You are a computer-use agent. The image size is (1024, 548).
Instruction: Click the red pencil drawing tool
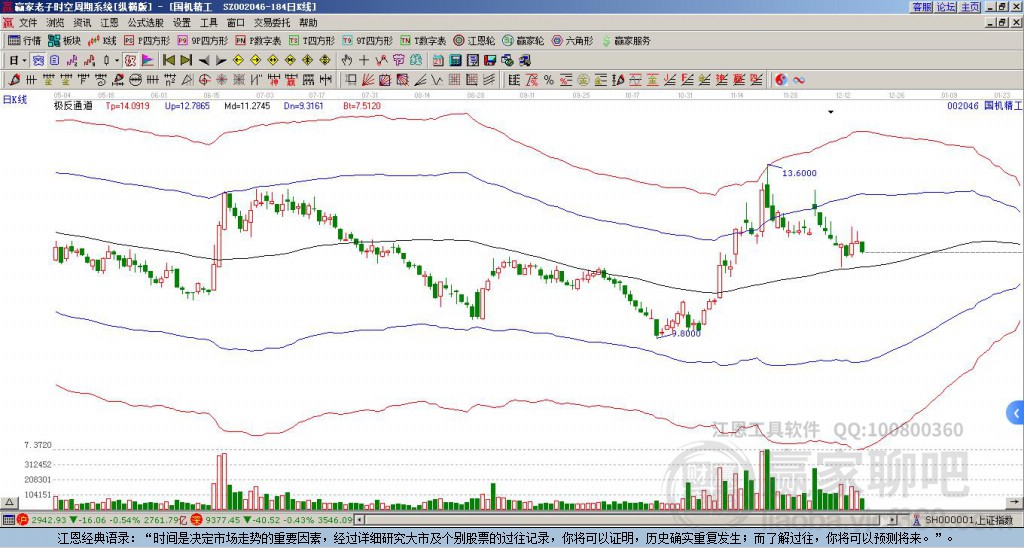click(13, 80)
